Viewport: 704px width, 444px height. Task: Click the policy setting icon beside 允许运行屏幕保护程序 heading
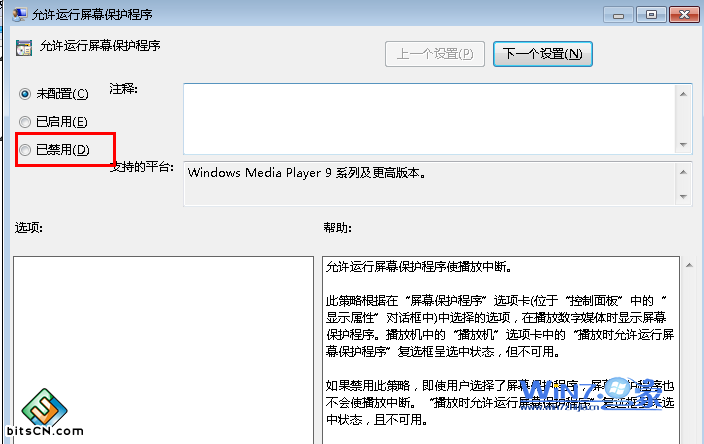click(24, 48)
